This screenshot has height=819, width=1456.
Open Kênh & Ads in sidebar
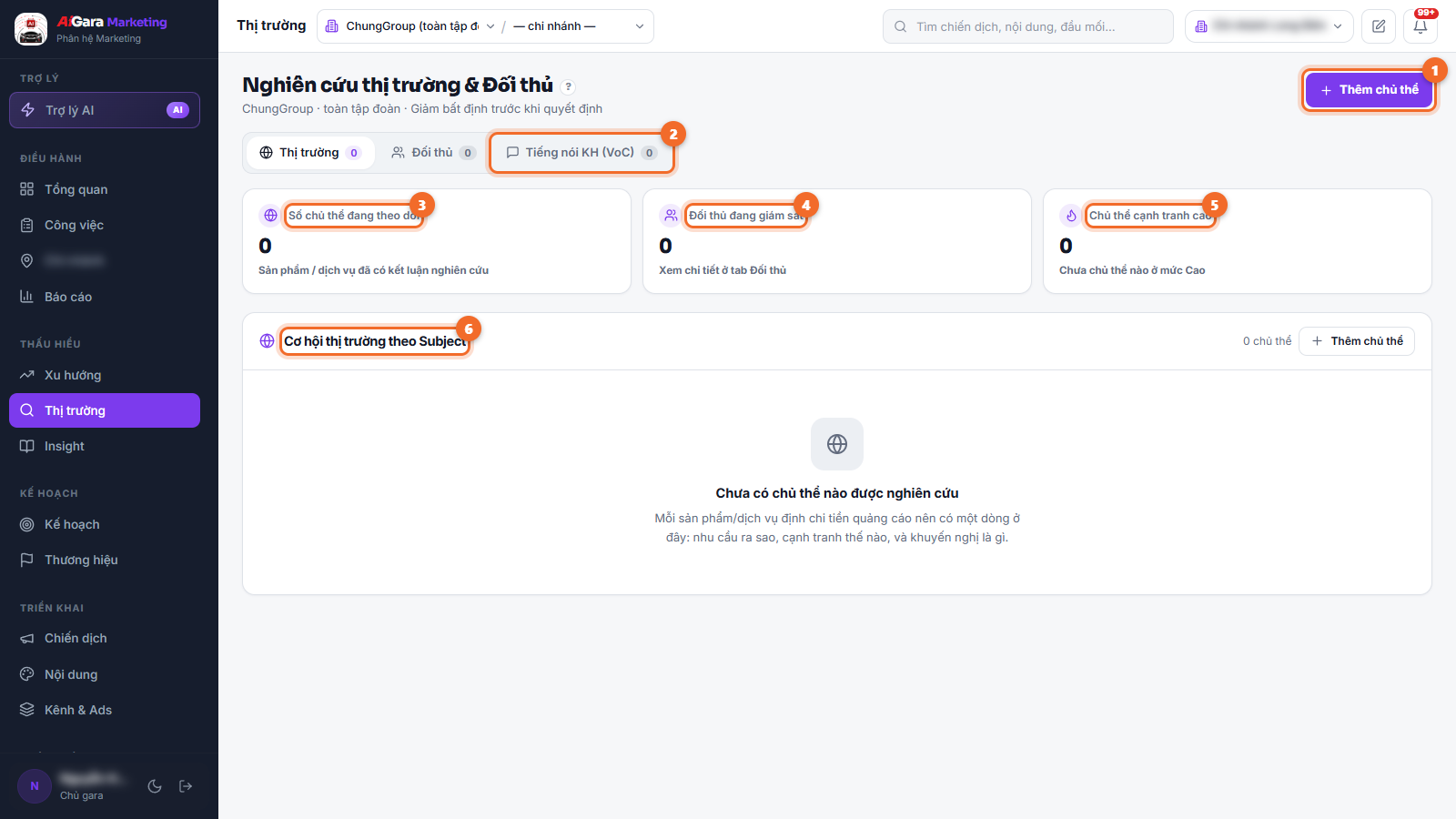(105, 710)
